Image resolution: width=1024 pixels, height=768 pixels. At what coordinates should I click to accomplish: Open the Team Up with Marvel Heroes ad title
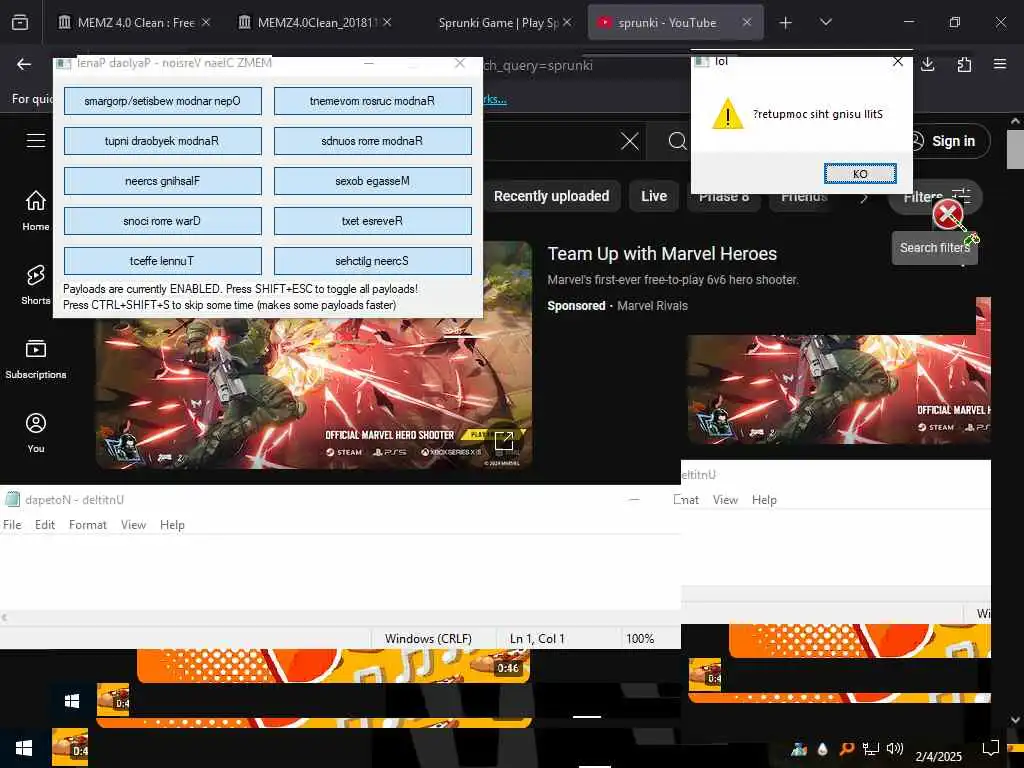[662, 253]
